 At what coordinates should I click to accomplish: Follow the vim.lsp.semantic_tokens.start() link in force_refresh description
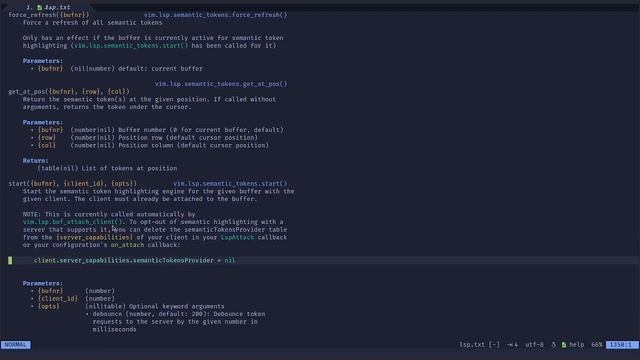131,46
